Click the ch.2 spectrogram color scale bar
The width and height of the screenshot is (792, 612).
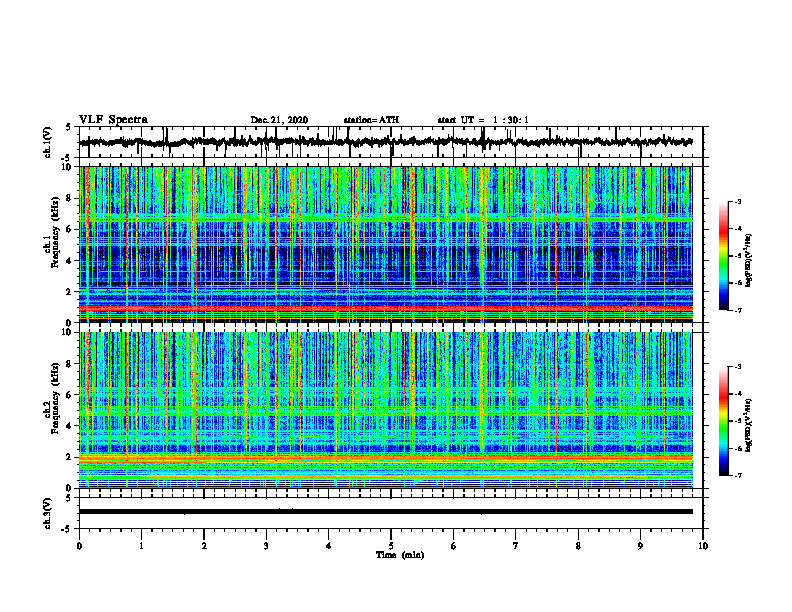click(724, 421)
